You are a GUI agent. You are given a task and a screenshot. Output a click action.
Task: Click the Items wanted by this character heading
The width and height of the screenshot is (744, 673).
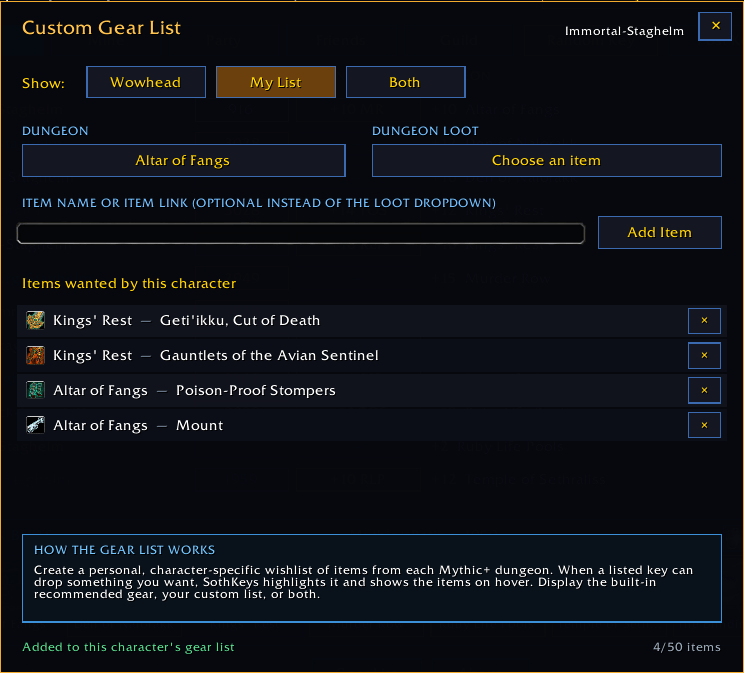(129, 283)
